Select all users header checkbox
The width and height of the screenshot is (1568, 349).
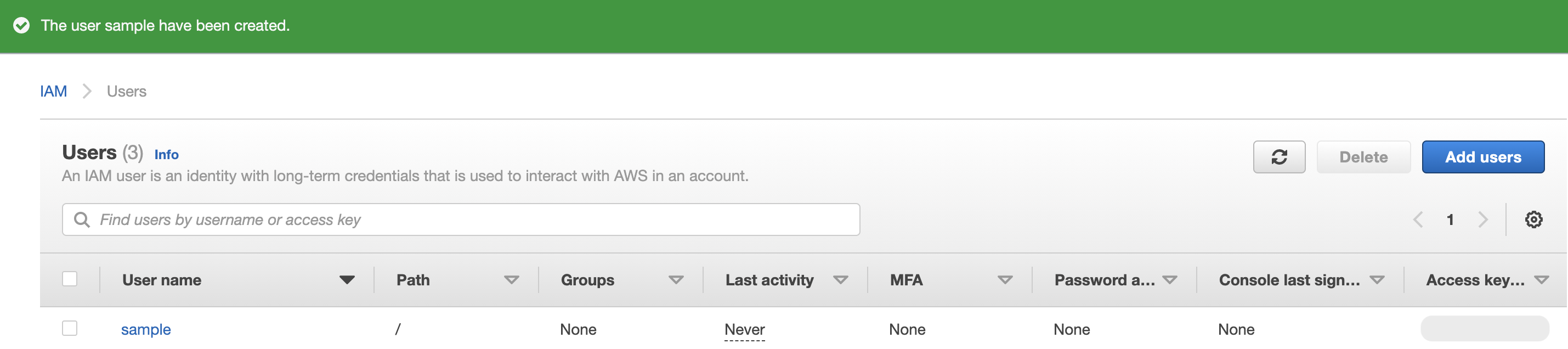(x=70, y=279)
